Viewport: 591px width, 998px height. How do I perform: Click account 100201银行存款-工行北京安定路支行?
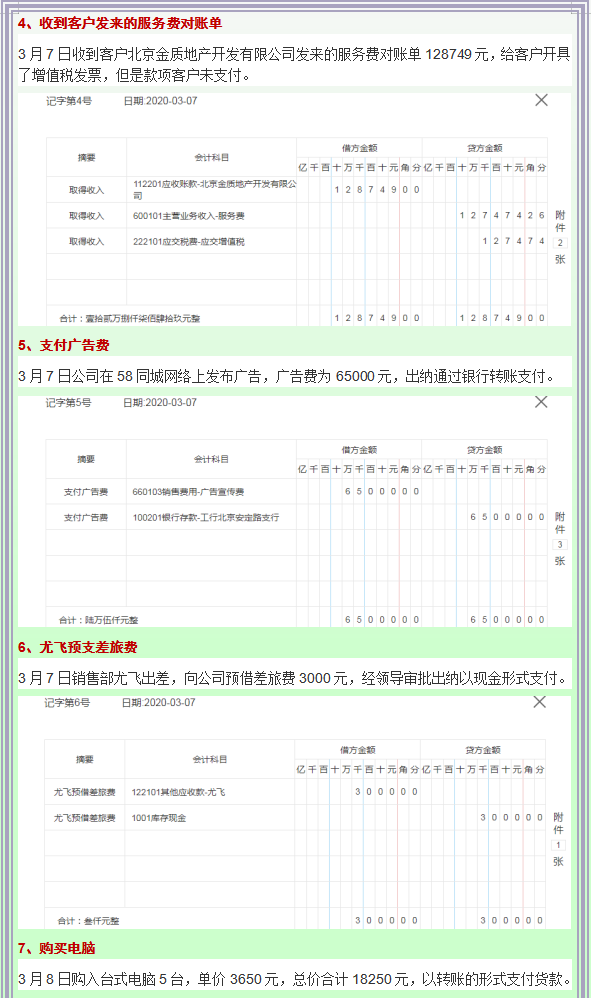pos(205,517)
